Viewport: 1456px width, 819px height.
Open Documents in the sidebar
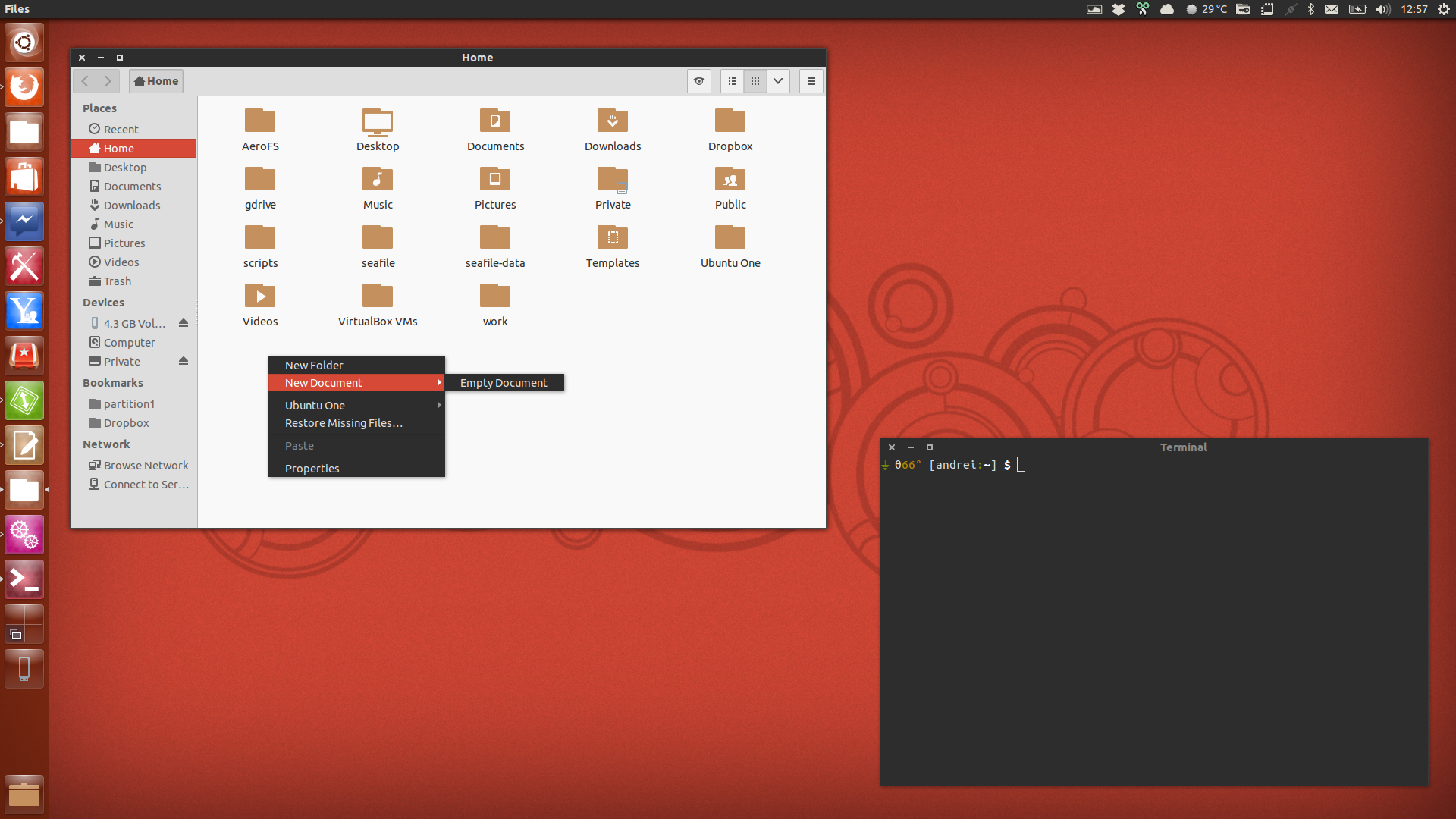(133, 187)
